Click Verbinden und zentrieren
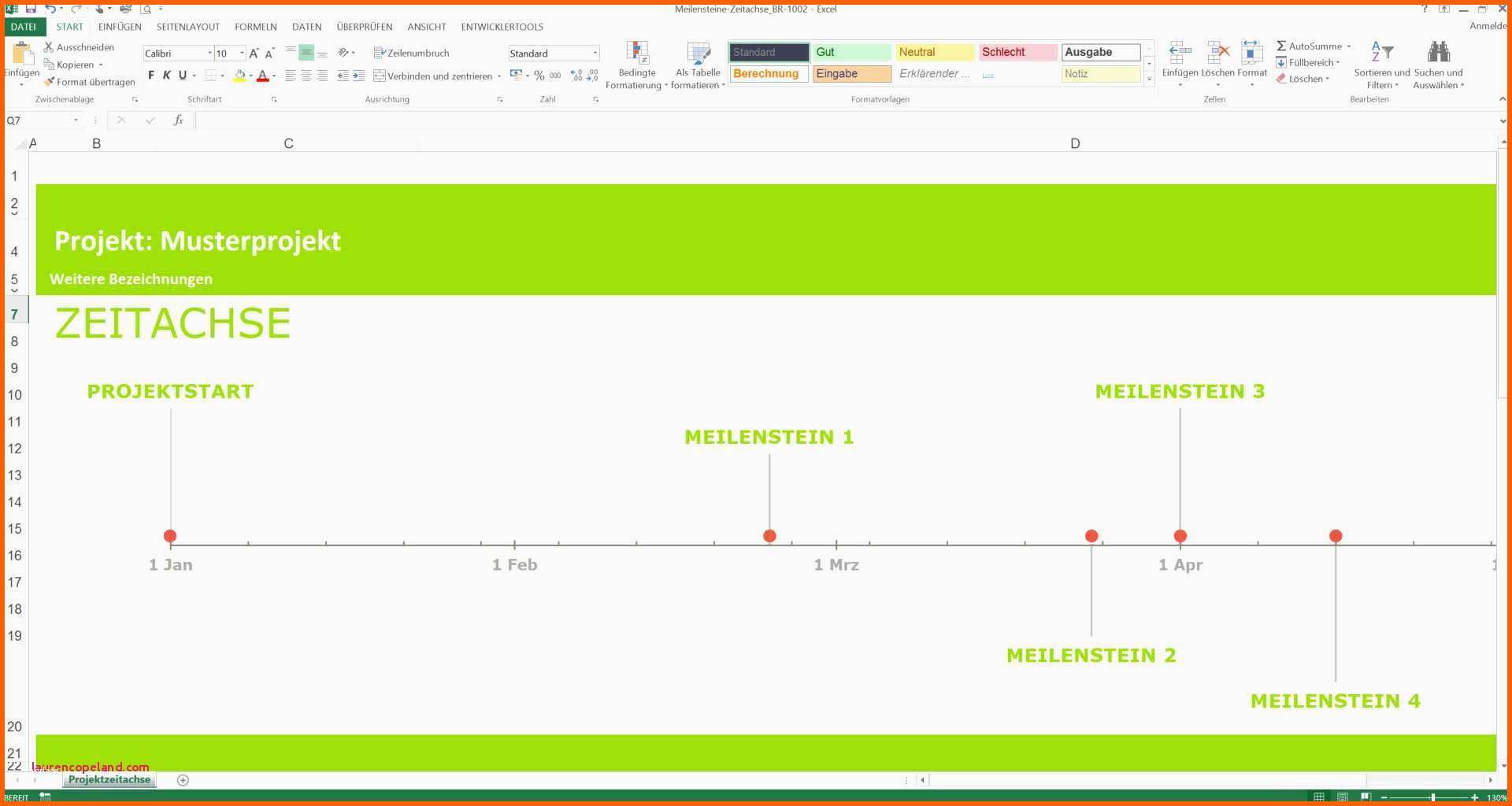Image resolution: width=1512 pixels, height=806 pixels. point(433,76)
